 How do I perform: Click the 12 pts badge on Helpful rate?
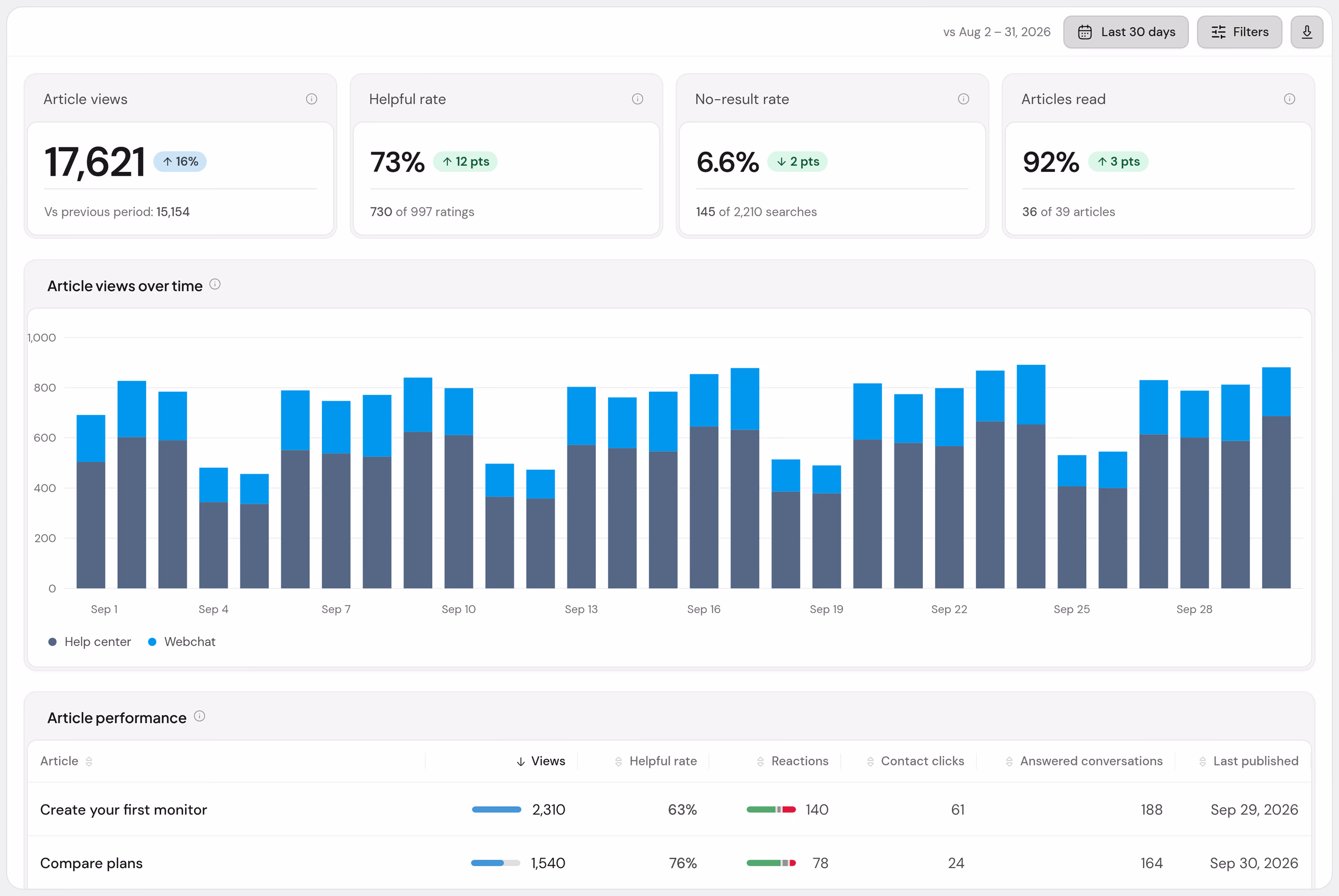tap(465, 162)
